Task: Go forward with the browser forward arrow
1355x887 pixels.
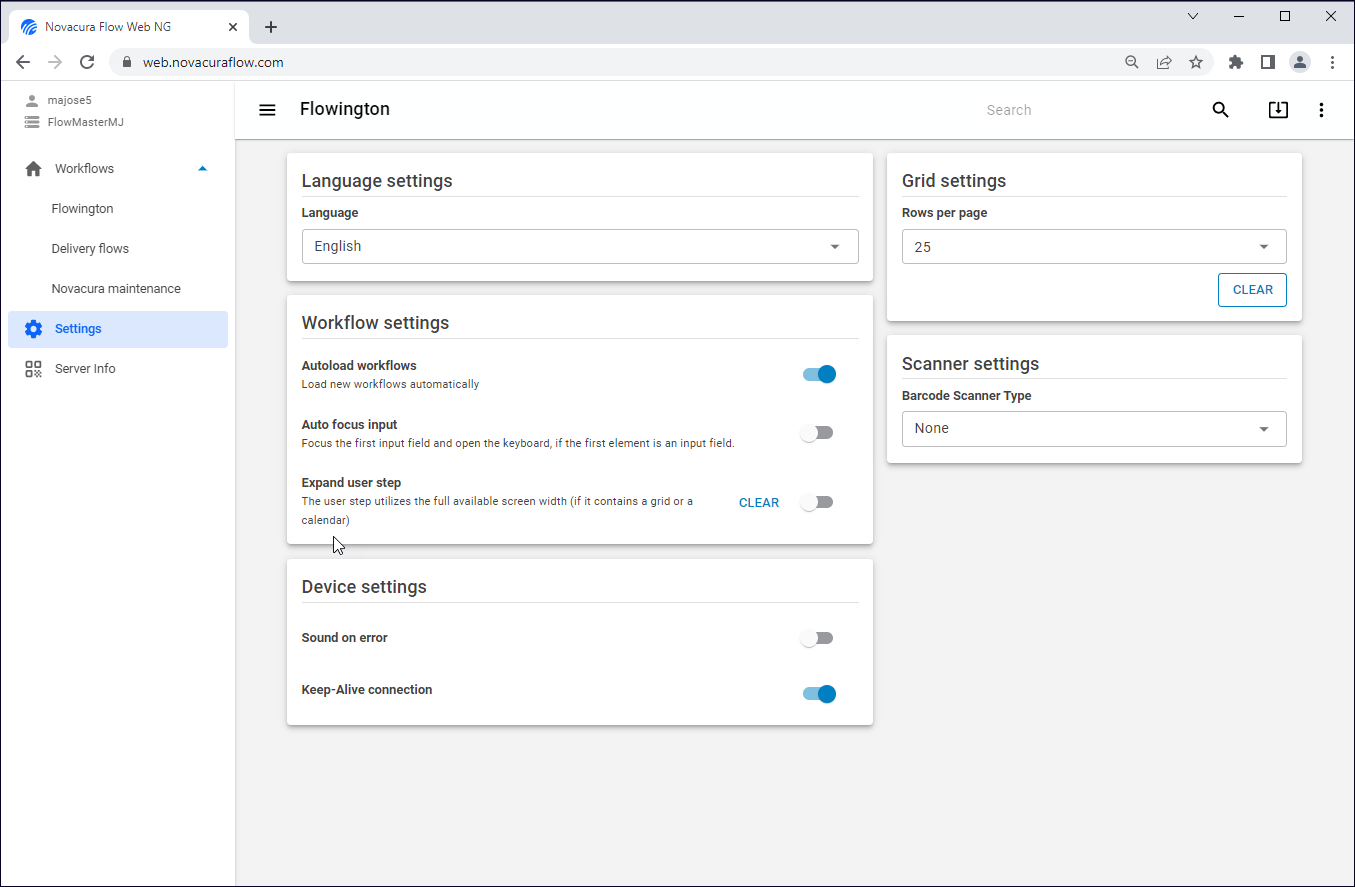Action: click(55, 62)
